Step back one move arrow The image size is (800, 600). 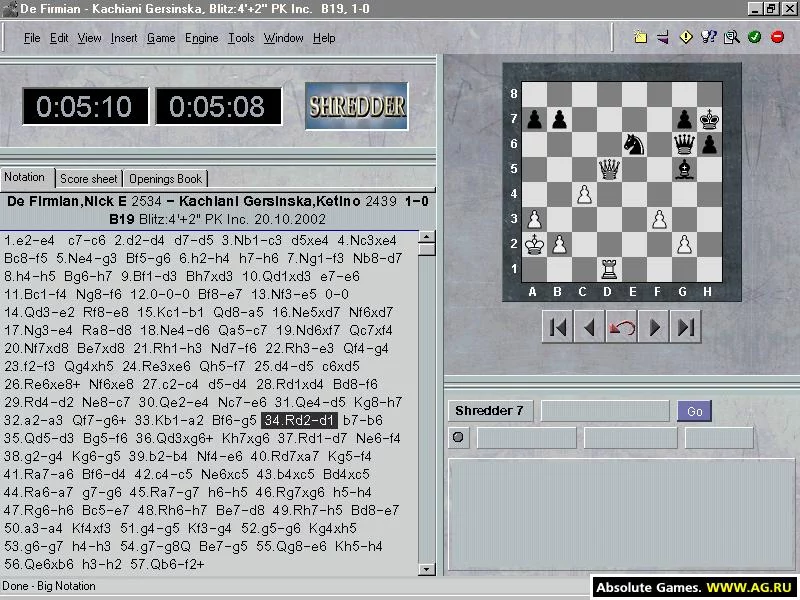coord(589,327)
